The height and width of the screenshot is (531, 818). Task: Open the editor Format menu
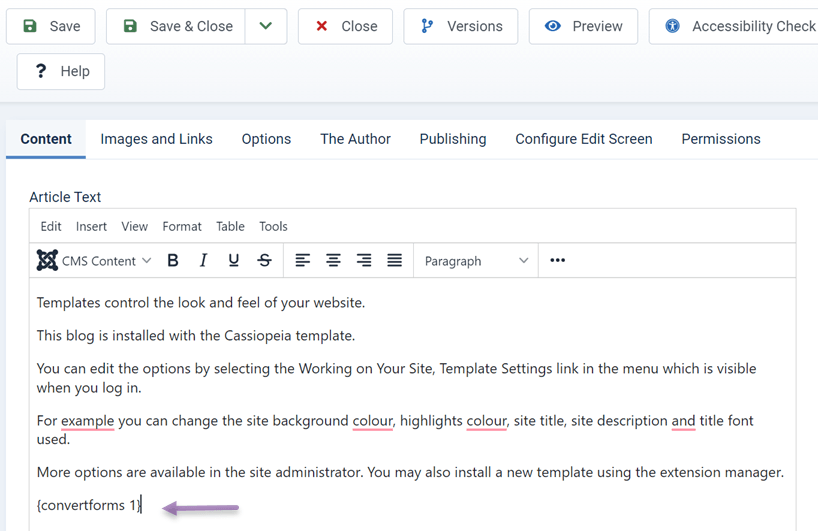click(182, 226)
